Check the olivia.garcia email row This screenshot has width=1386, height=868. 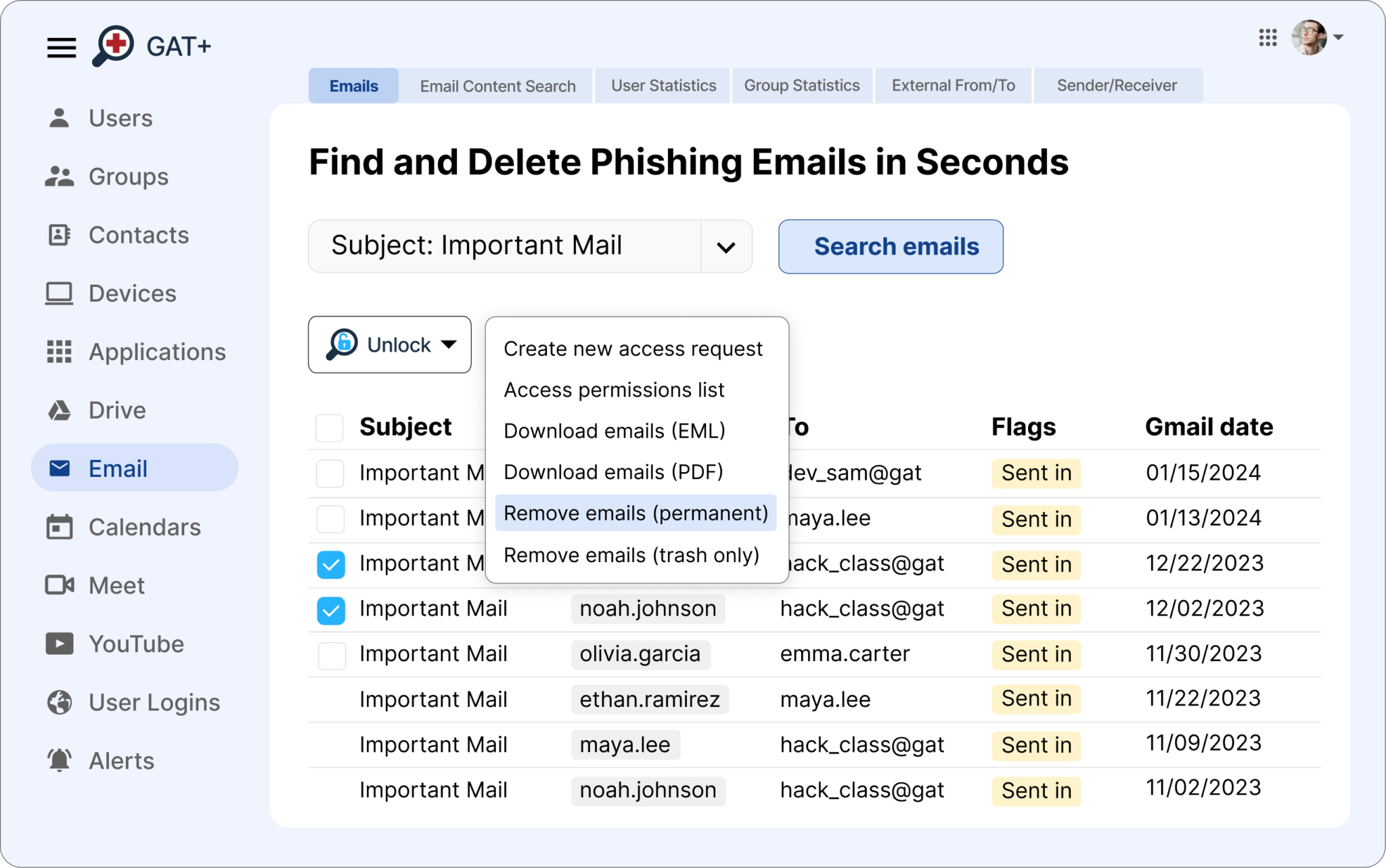(x=332, y=656)
